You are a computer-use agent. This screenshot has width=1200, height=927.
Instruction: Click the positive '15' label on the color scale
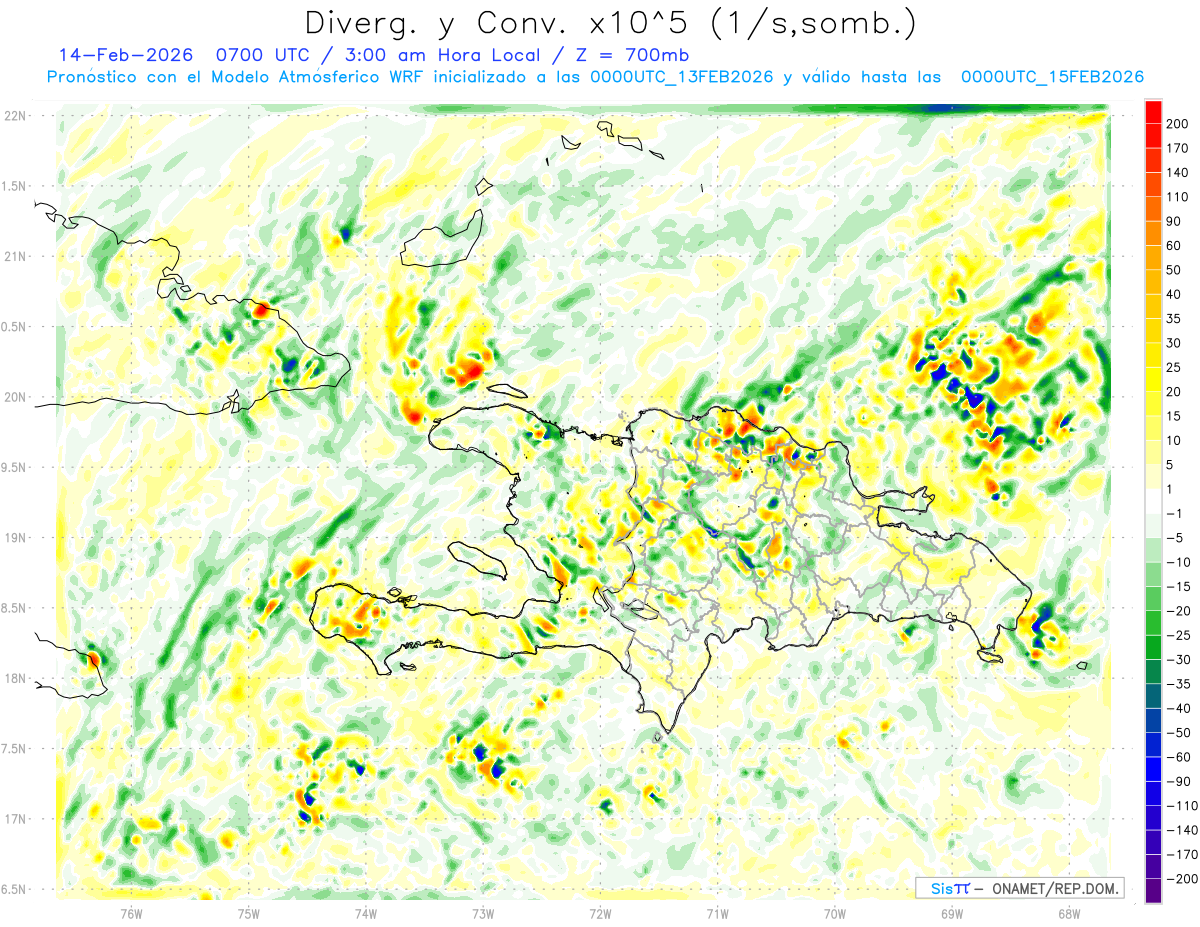pyautogui.click(x=1175, y=416)
